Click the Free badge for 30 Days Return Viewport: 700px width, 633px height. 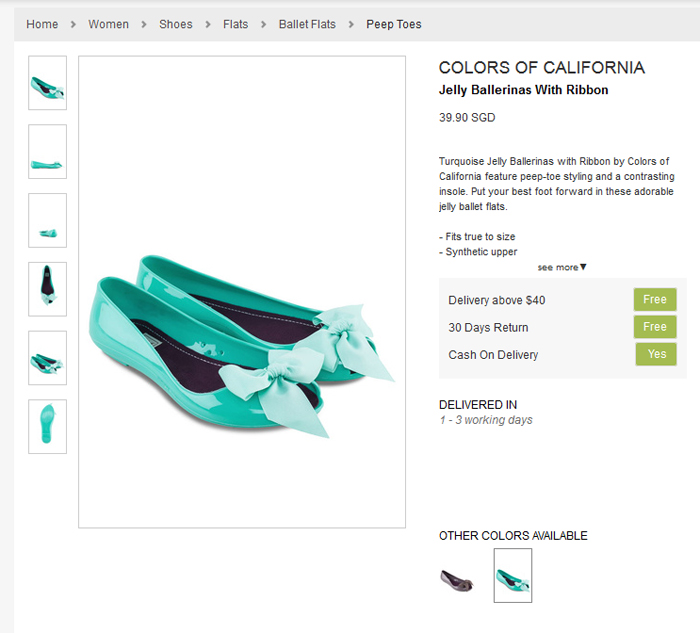655,327
